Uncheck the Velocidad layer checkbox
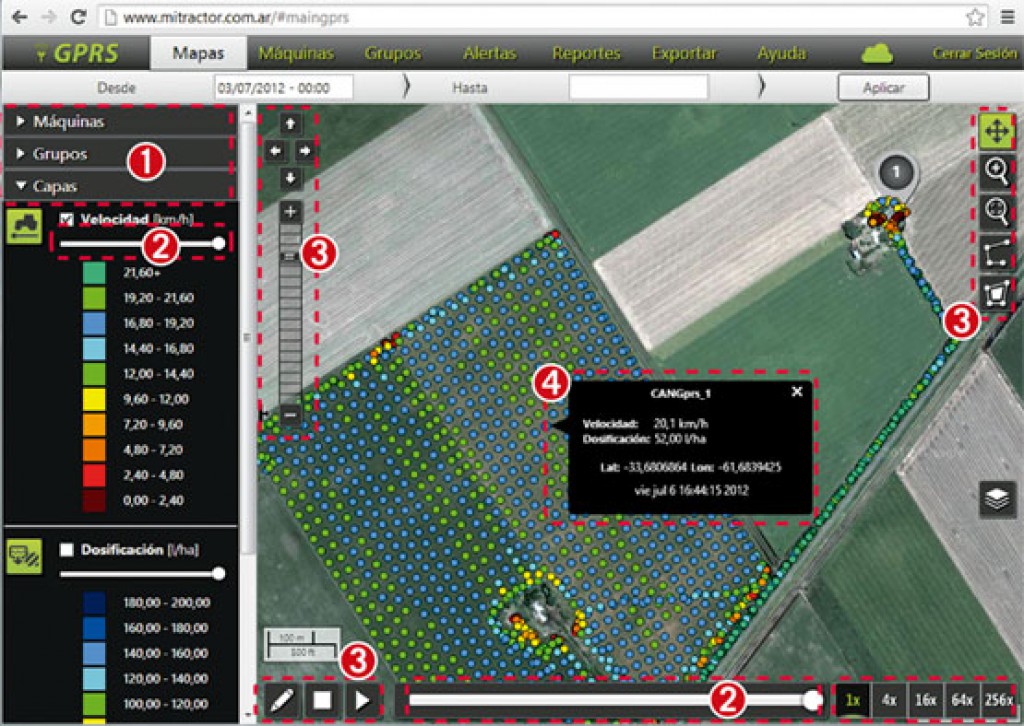Image resolution: width=1024 pixels, height=726 pixels. [x=67, y=219]
